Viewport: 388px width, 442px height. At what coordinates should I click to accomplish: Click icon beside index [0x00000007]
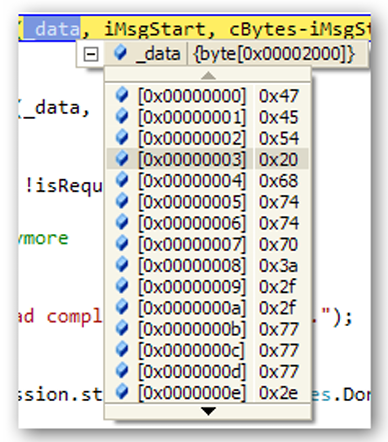click(x=122, y=244)
